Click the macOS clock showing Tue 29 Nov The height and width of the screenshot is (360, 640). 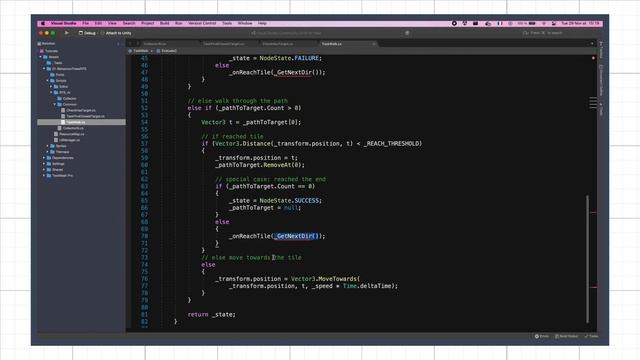click(580, 24)
